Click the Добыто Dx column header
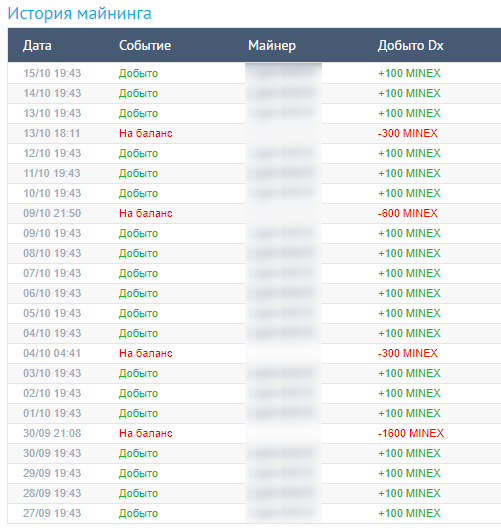Viewport: 501px width, 530px height. 410,46
